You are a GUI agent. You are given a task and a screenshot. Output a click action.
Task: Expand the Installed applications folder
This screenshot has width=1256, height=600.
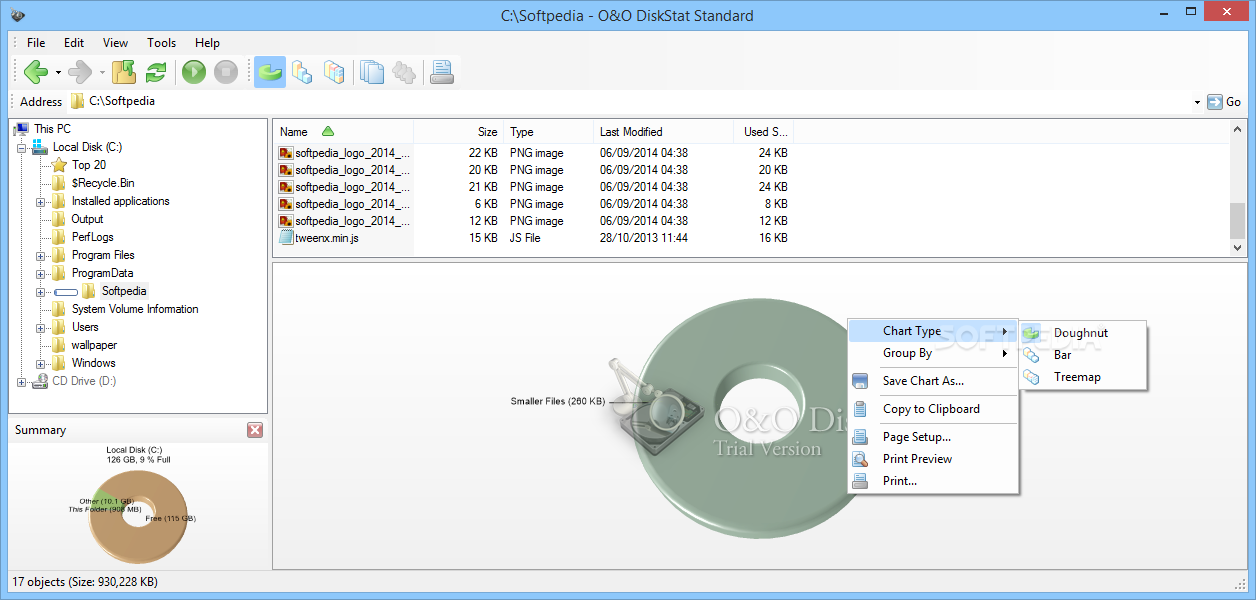coord(41,201)
